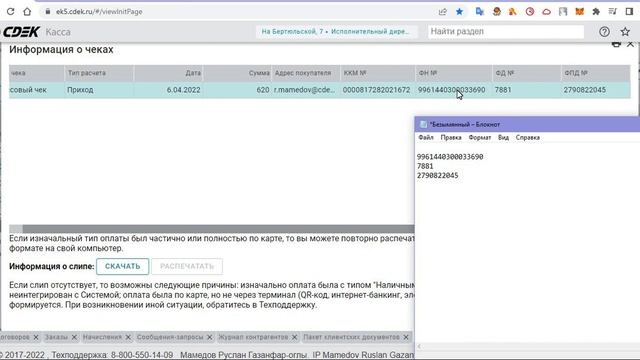
Task: Close the Начисления tab
Action: tap(128, 337)
